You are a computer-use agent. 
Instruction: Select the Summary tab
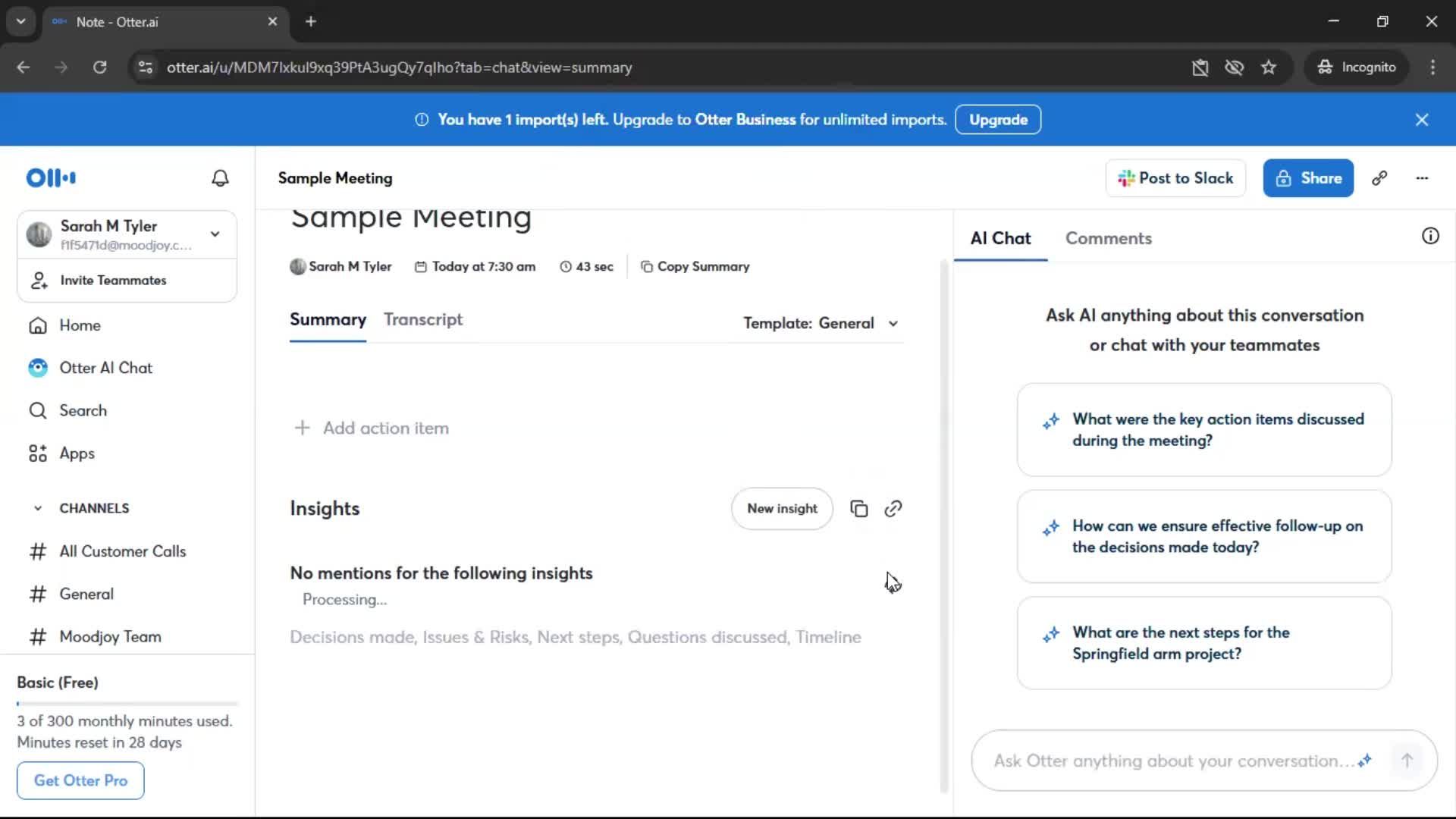(x=328, y=320)
